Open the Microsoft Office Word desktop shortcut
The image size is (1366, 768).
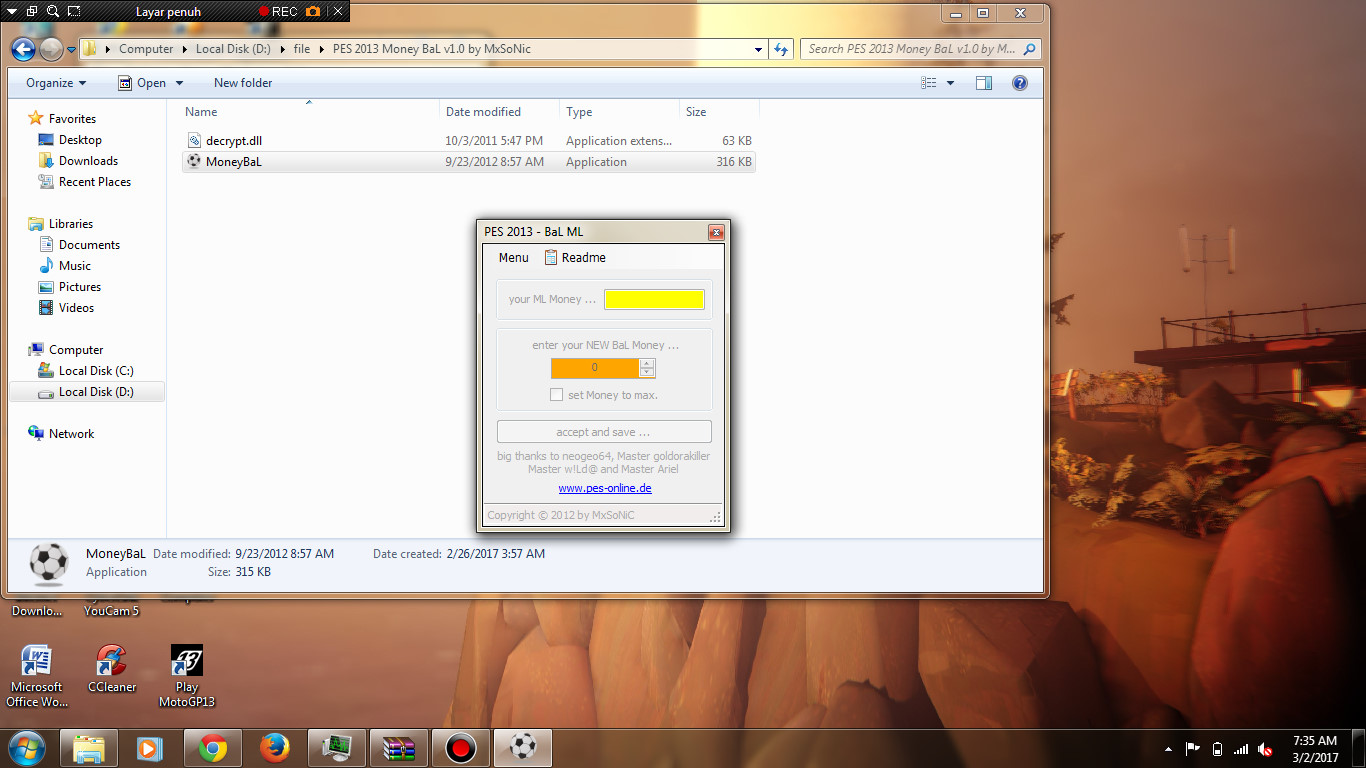click(x=36, y=676)
